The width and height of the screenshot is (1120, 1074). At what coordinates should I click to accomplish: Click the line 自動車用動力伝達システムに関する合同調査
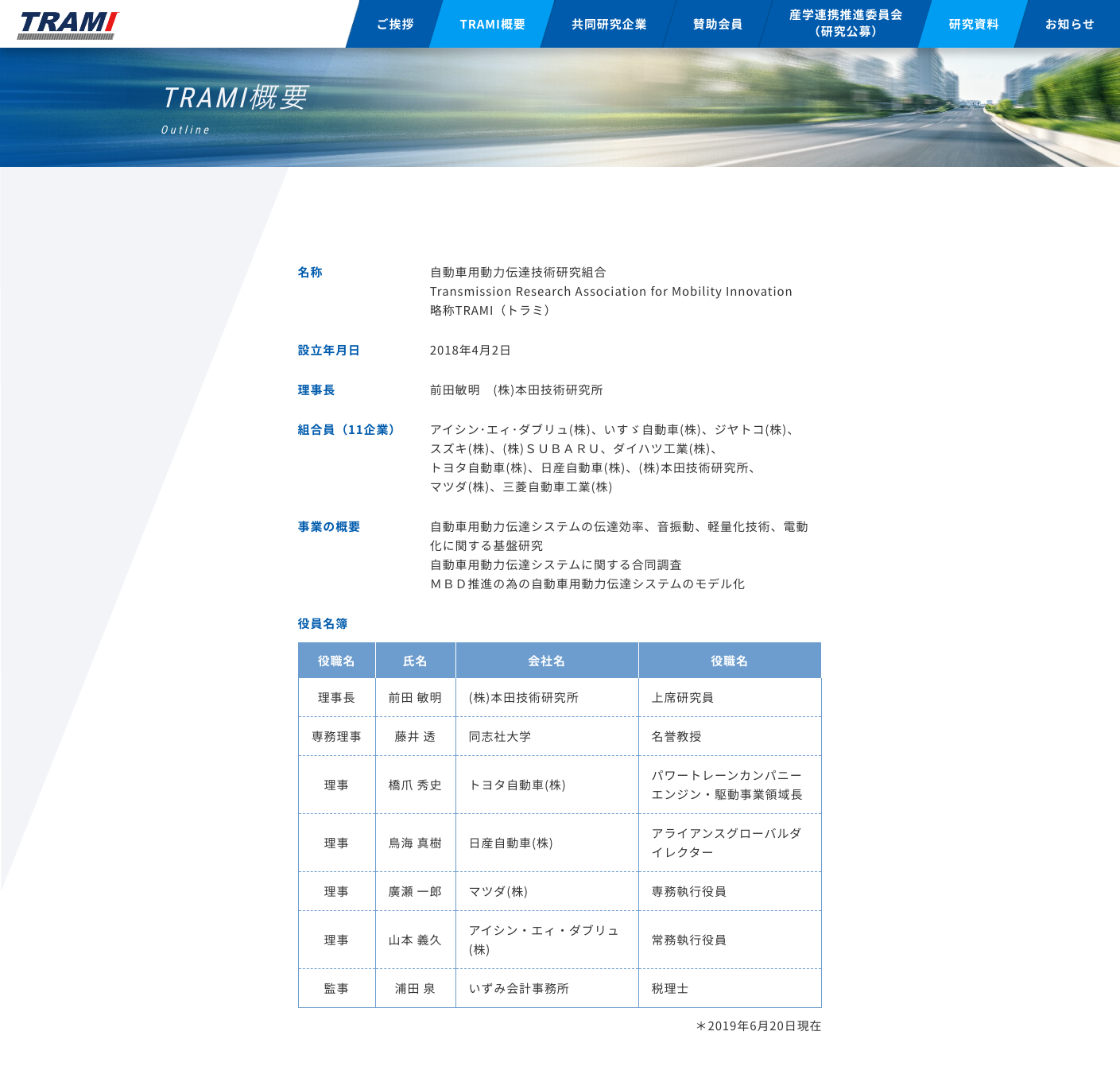(556, 564)
